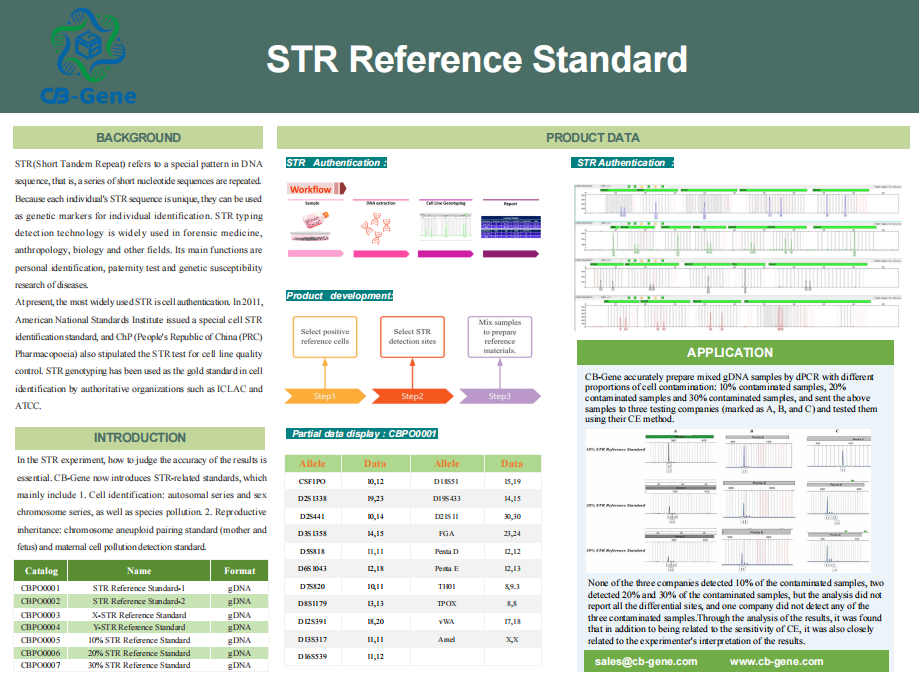
Task: Click the orange Step1 arrow
Action: 326,396
